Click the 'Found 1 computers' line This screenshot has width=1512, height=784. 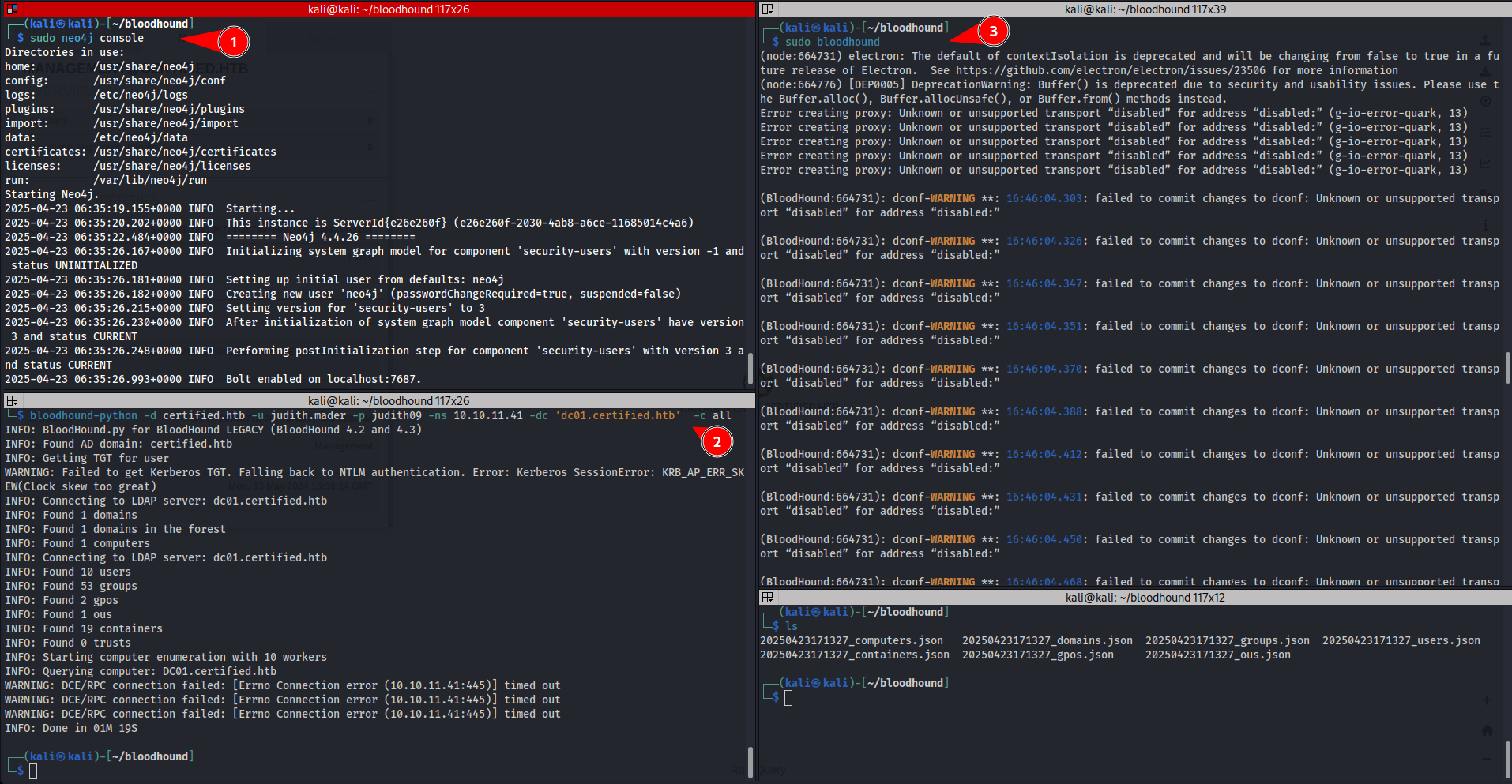[77, 543]
